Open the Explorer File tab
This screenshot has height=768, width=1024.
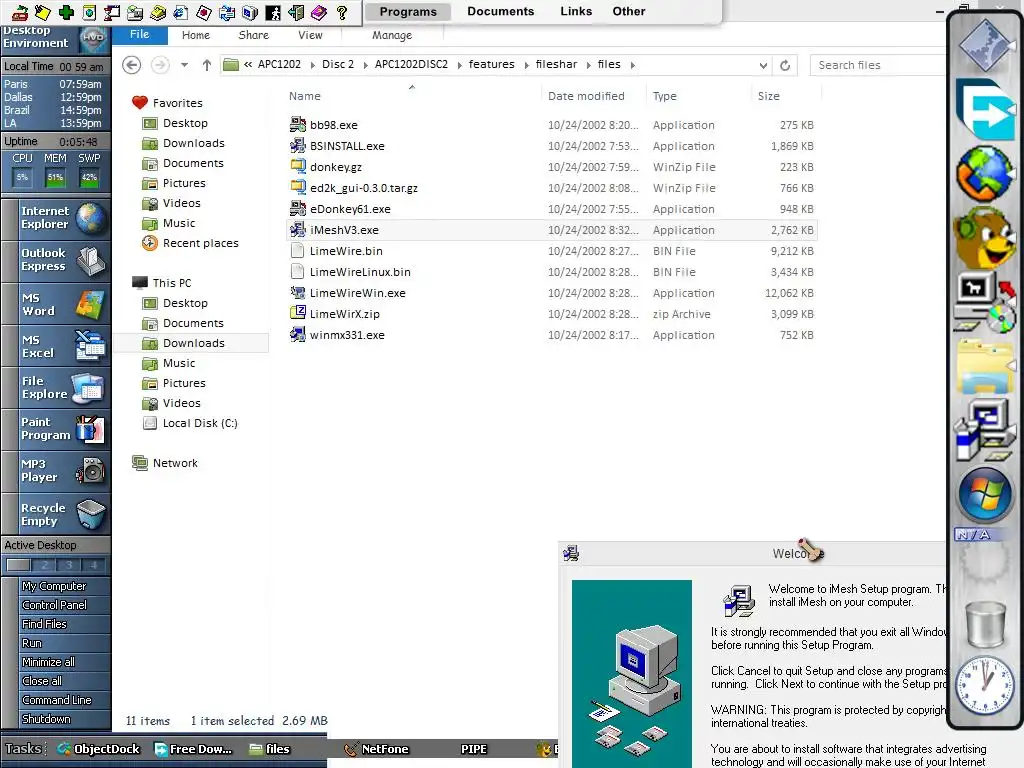[x=139, y=35]
